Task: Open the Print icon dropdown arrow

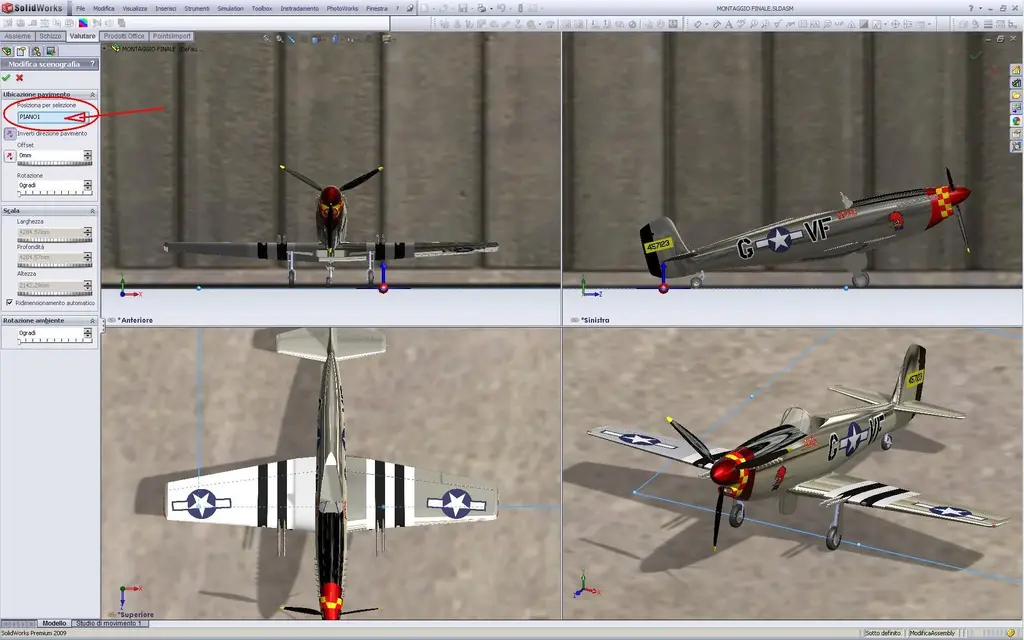Action: pyautogui.click(x=490, y=8)
